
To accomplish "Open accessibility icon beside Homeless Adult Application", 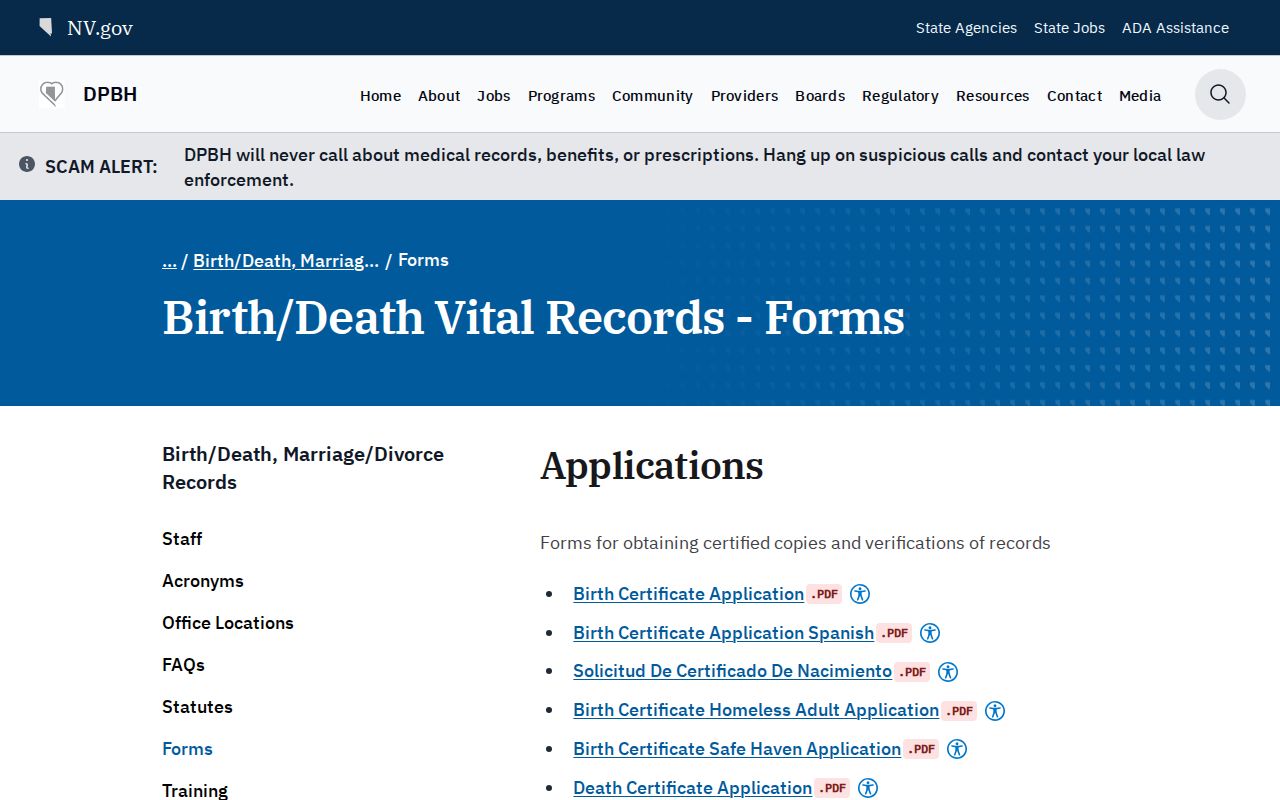I will (x=995, y=711).
